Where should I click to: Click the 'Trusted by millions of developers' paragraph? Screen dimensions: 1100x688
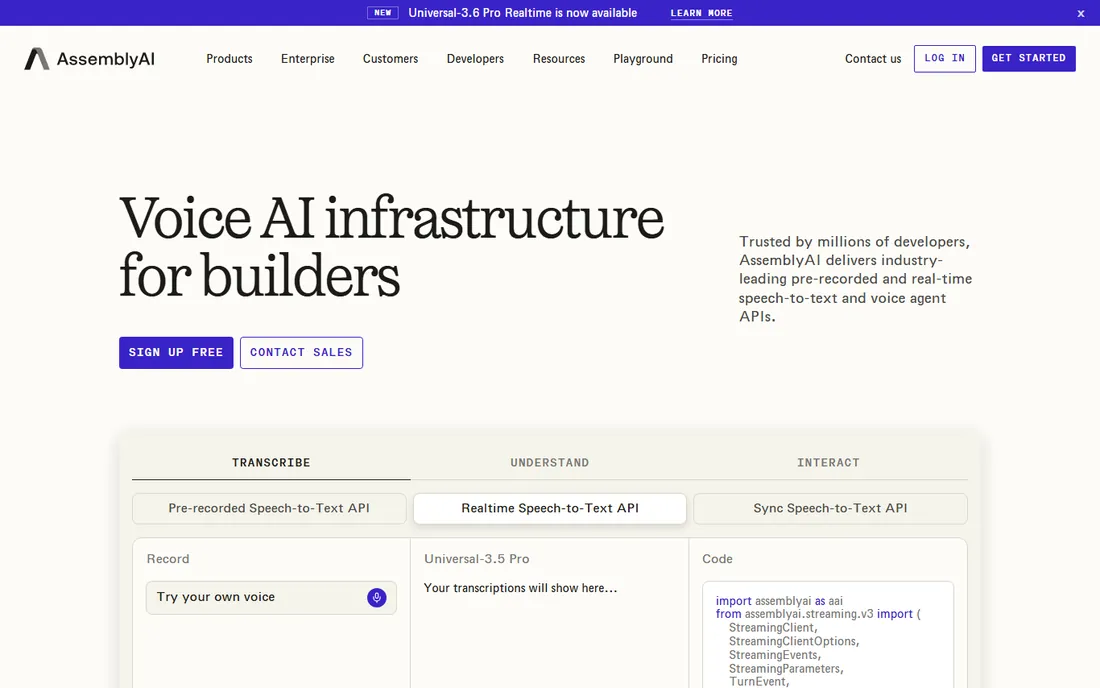point(856,279)
